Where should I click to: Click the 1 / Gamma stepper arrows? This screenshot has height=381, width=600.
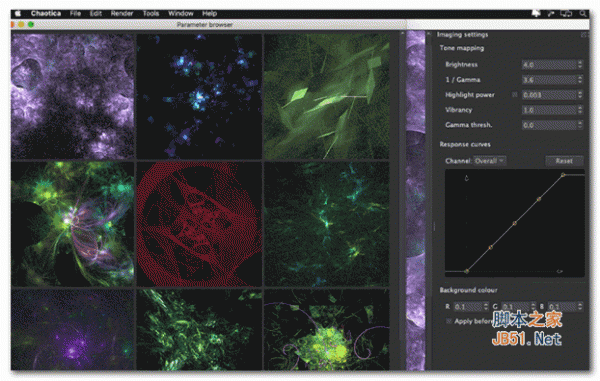click(x=580, y=80)
